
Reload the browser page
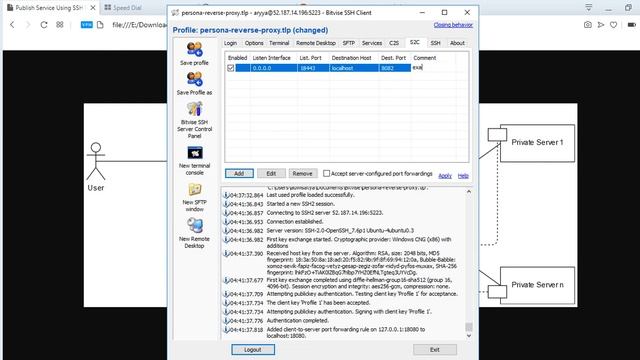[44, 25]
